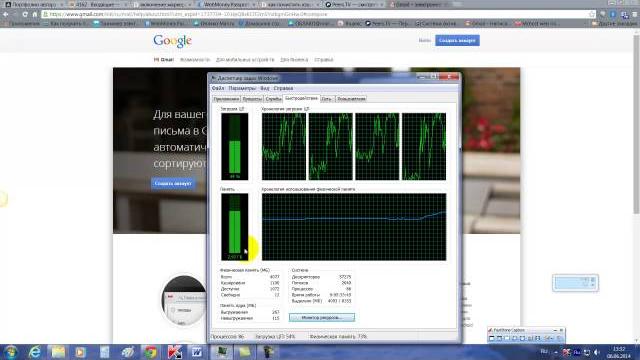Reload page with Chrome refresh icon
The image size is (640, 360).
(25, 14)
